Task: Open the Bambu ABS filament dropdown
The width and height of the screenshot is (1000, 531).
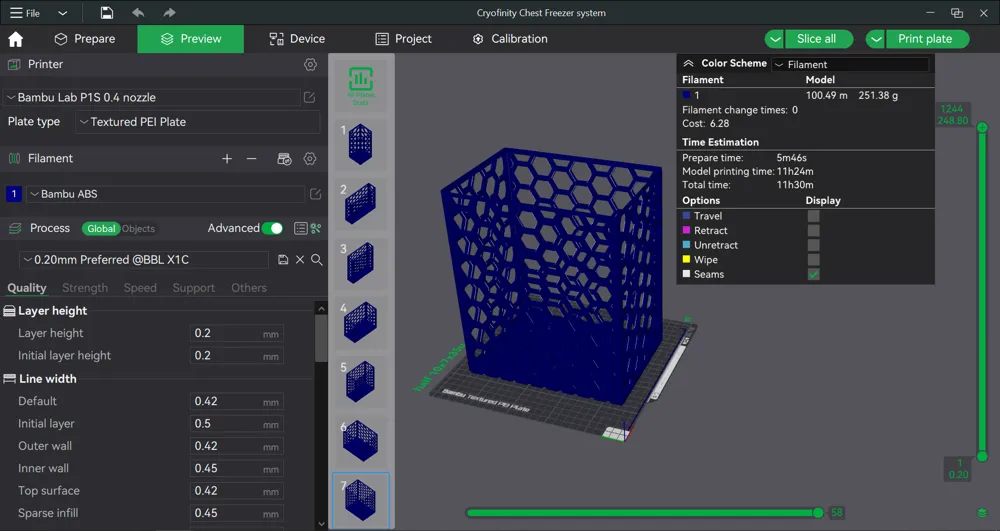Action: pos(165,194)
